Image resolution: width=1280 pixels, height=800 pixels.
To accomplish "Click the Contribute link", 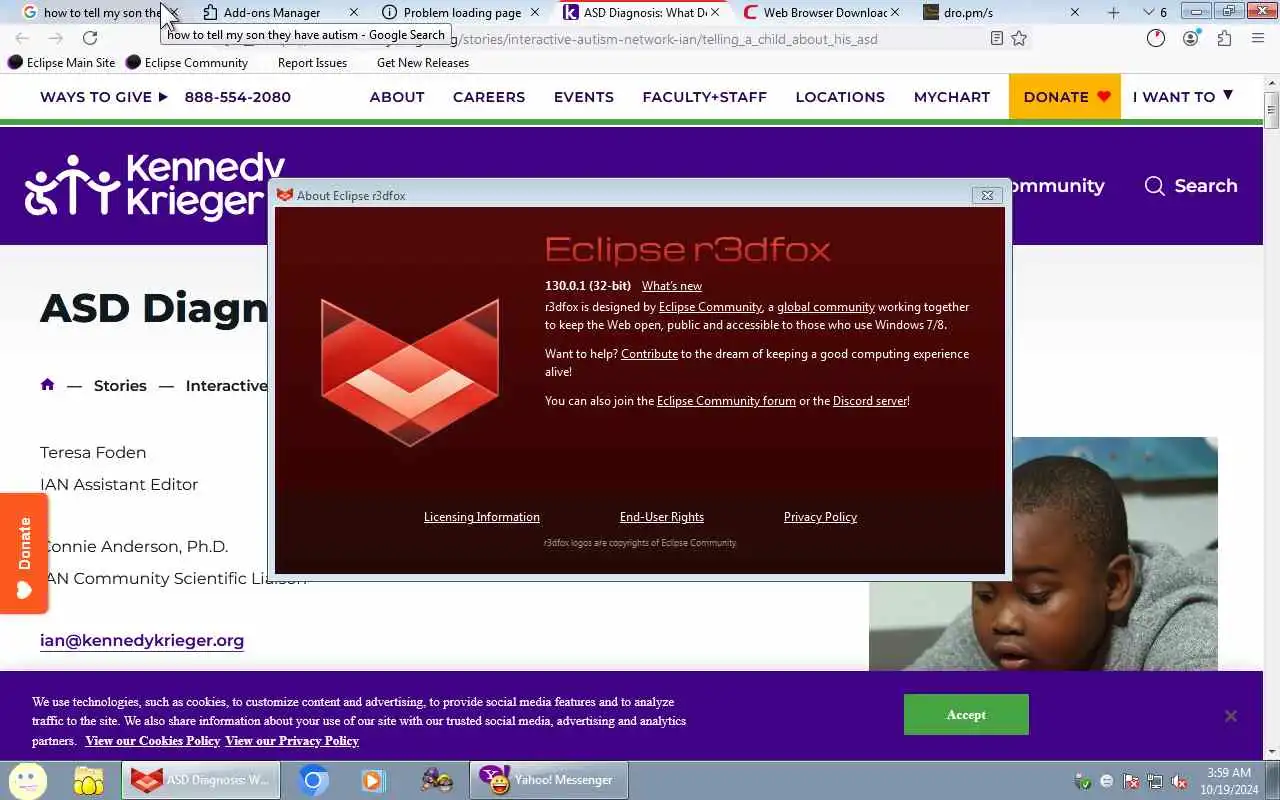I will point(649,354).
